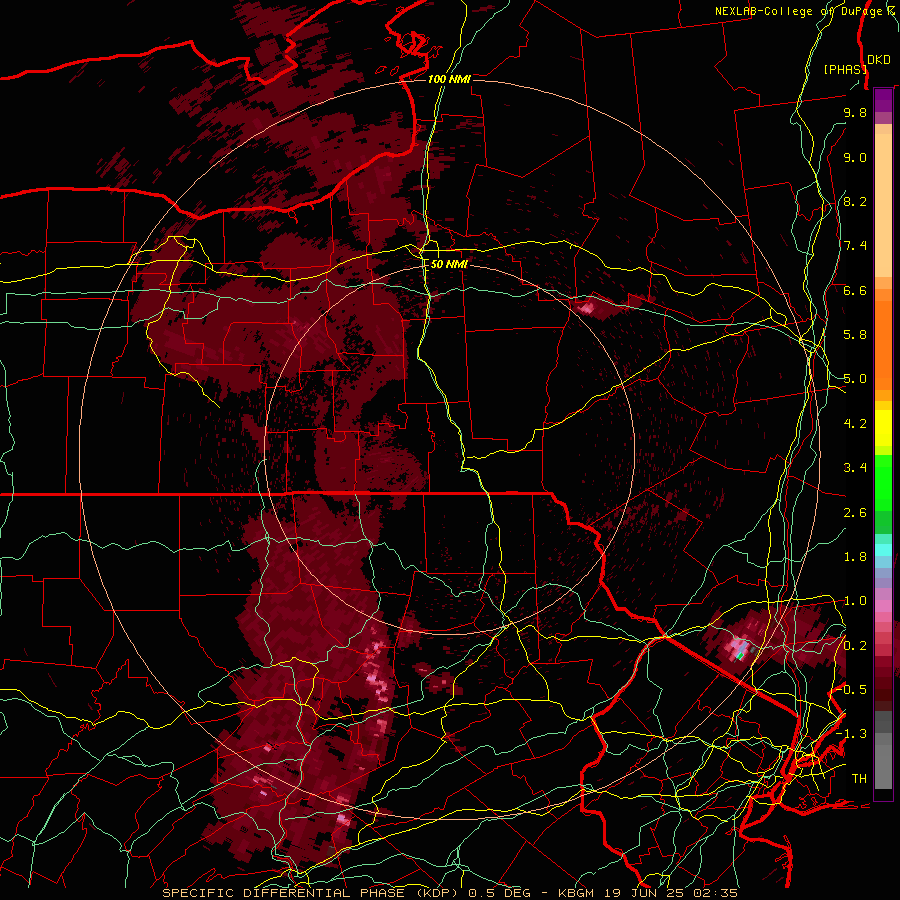900x900 pixels.
Task: Click the 100 NMI range ring label
Action: (449, 79)
